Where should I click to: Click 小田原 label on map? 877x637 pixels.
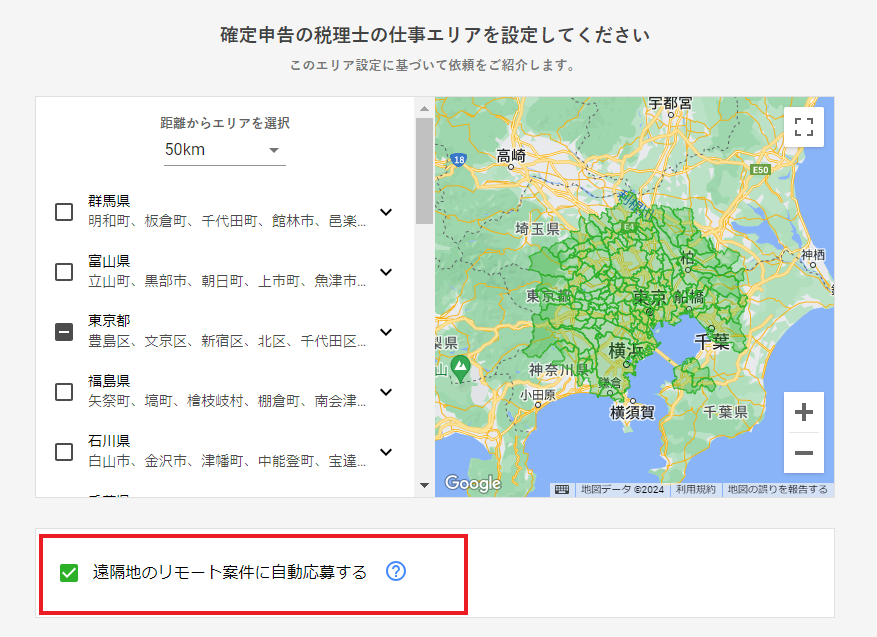click(537, 395)
